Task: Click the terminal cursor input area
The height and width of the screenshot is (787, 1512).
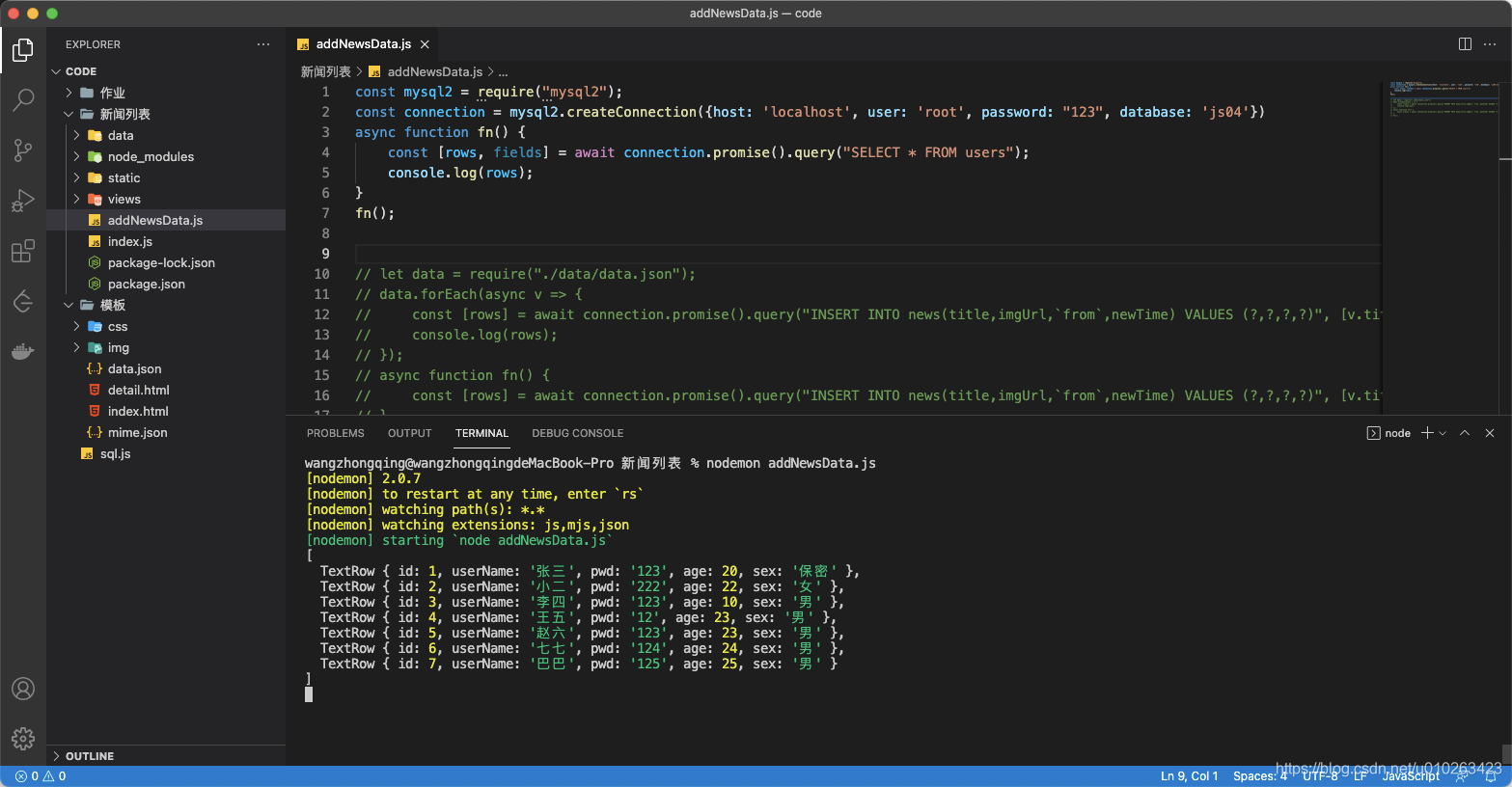Action: click(x=309, y=694)
